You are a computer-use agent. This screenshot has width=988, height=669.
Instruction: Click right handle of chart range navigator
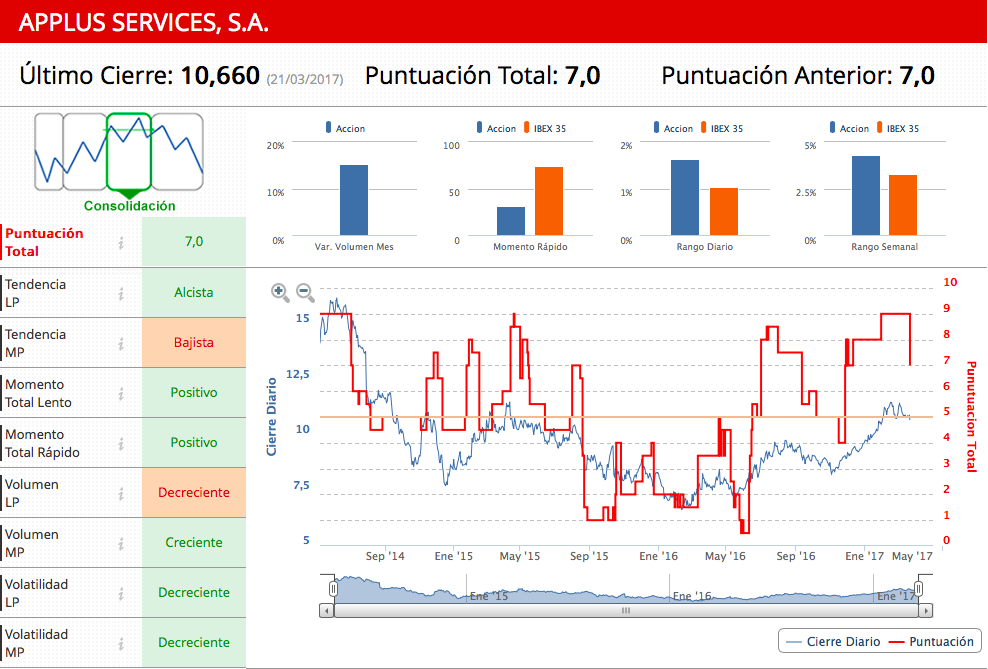tap(919, 589)
